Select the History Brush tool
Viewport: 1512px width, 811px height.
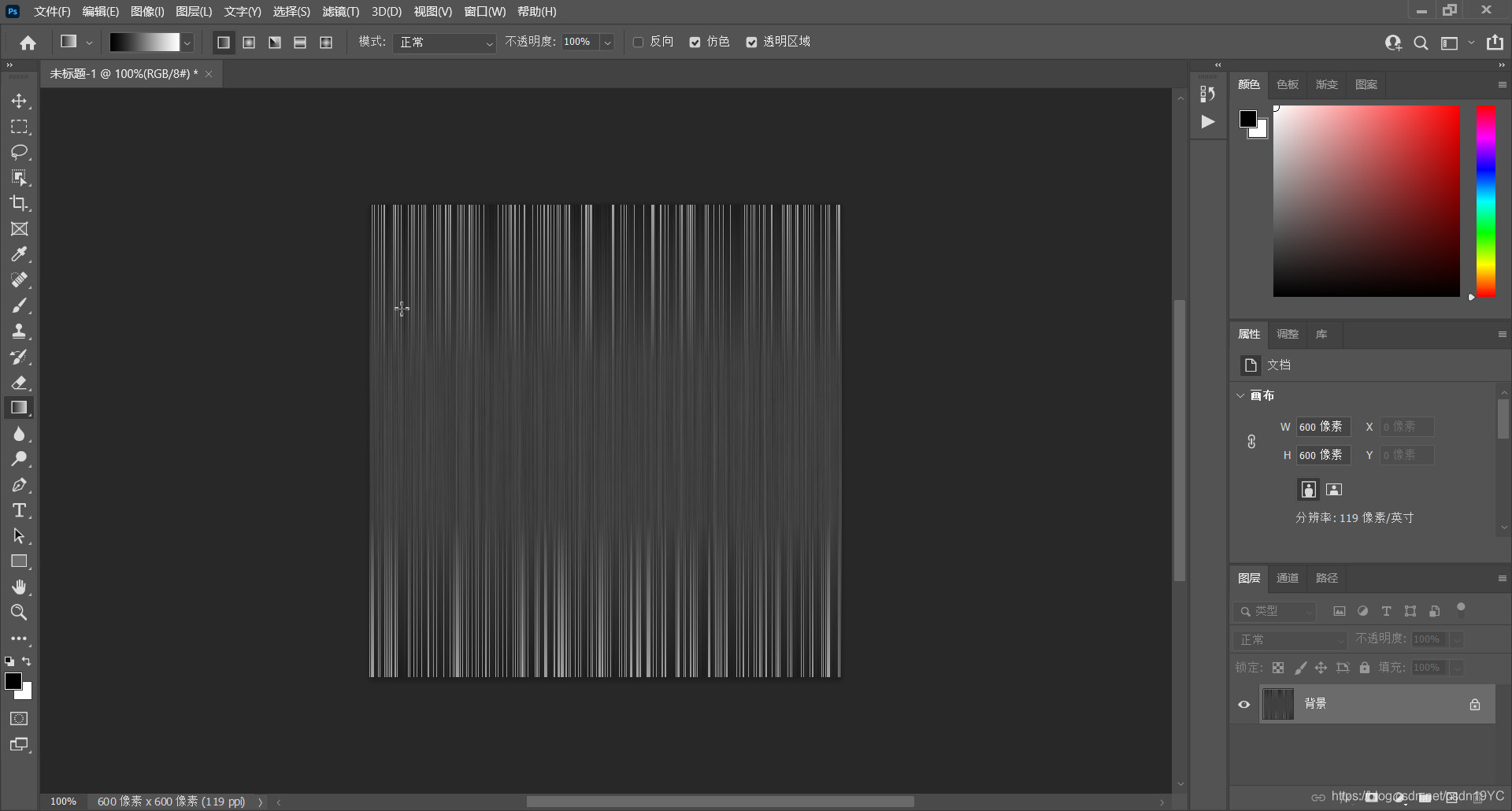pyautogui.click(x=19, y=357)
